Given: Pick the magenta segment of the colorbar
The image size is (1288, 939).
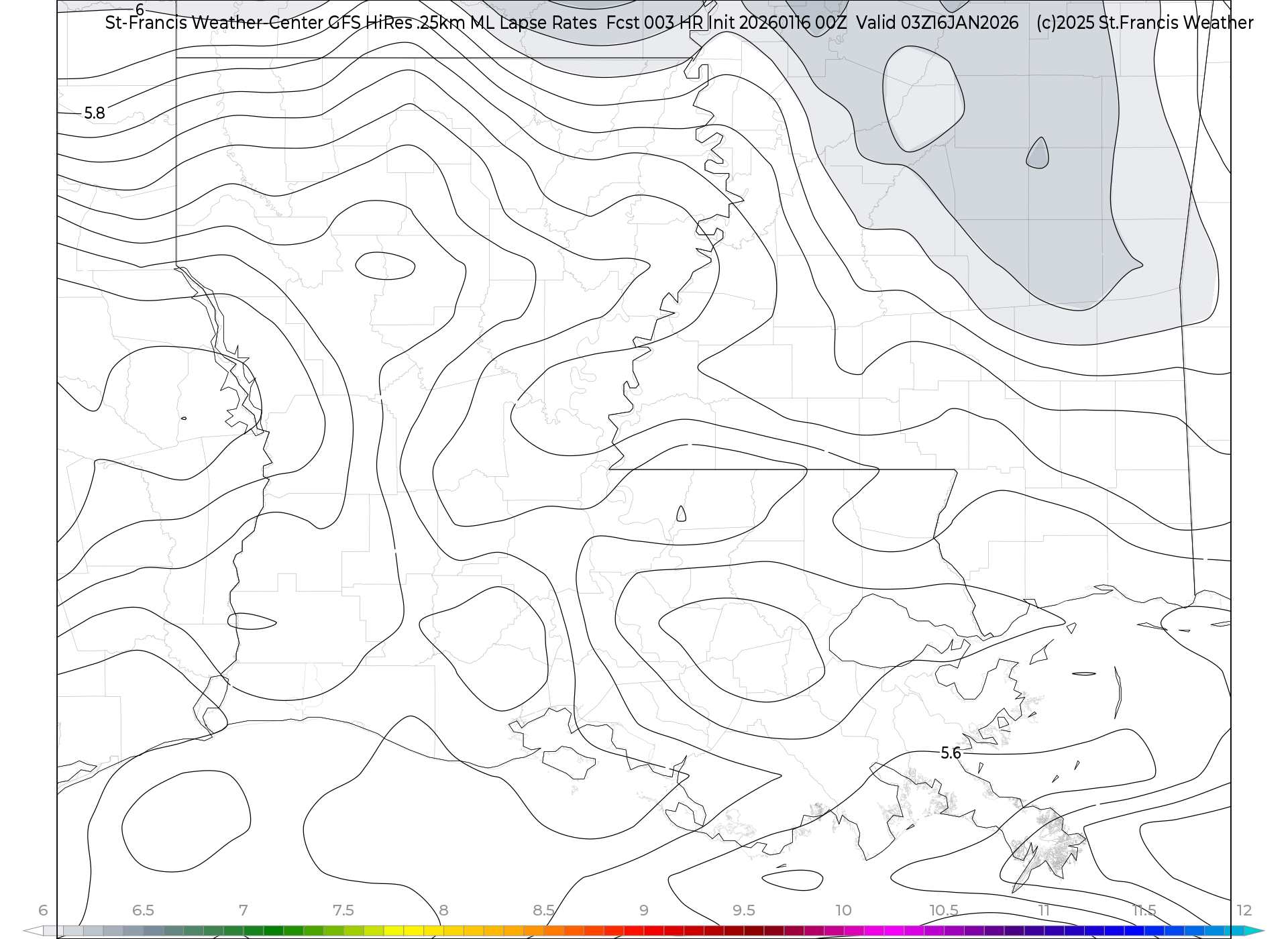Looking at the screenshot, I should pos(894,931).
